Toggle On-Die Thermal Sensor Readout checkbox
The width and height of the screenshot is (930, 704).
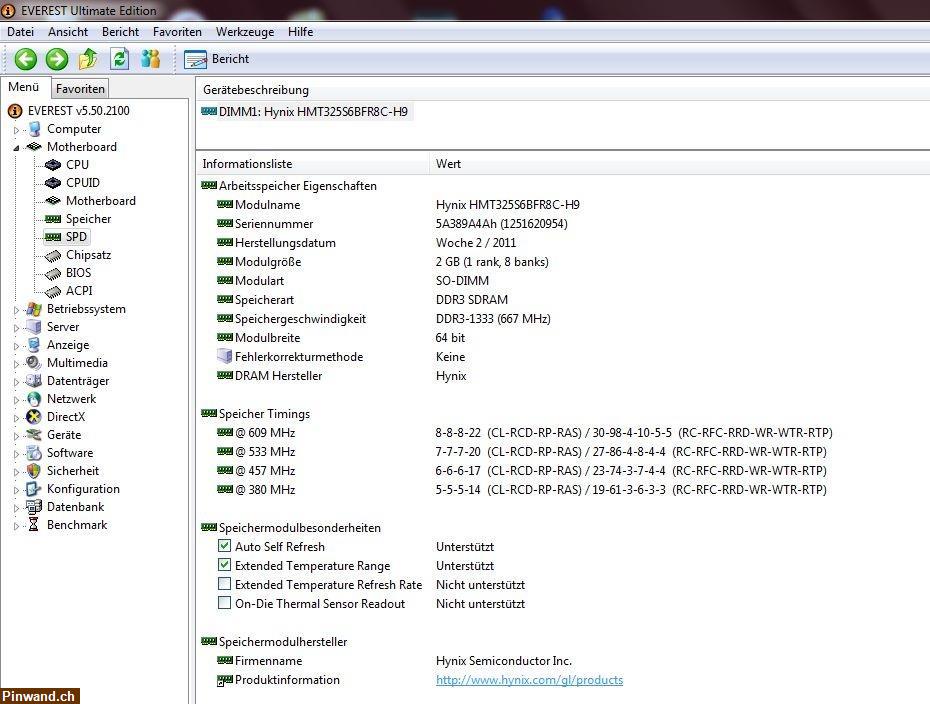(225, 604)
